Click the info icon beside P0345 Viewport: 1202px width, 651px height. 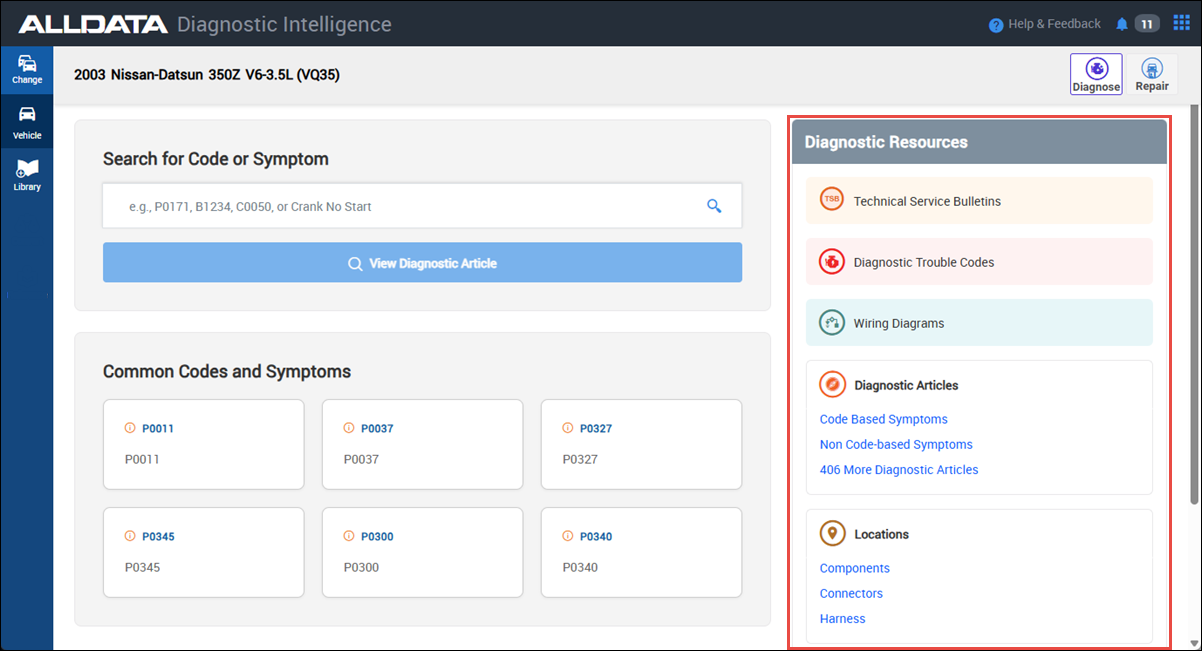[130, 536]
